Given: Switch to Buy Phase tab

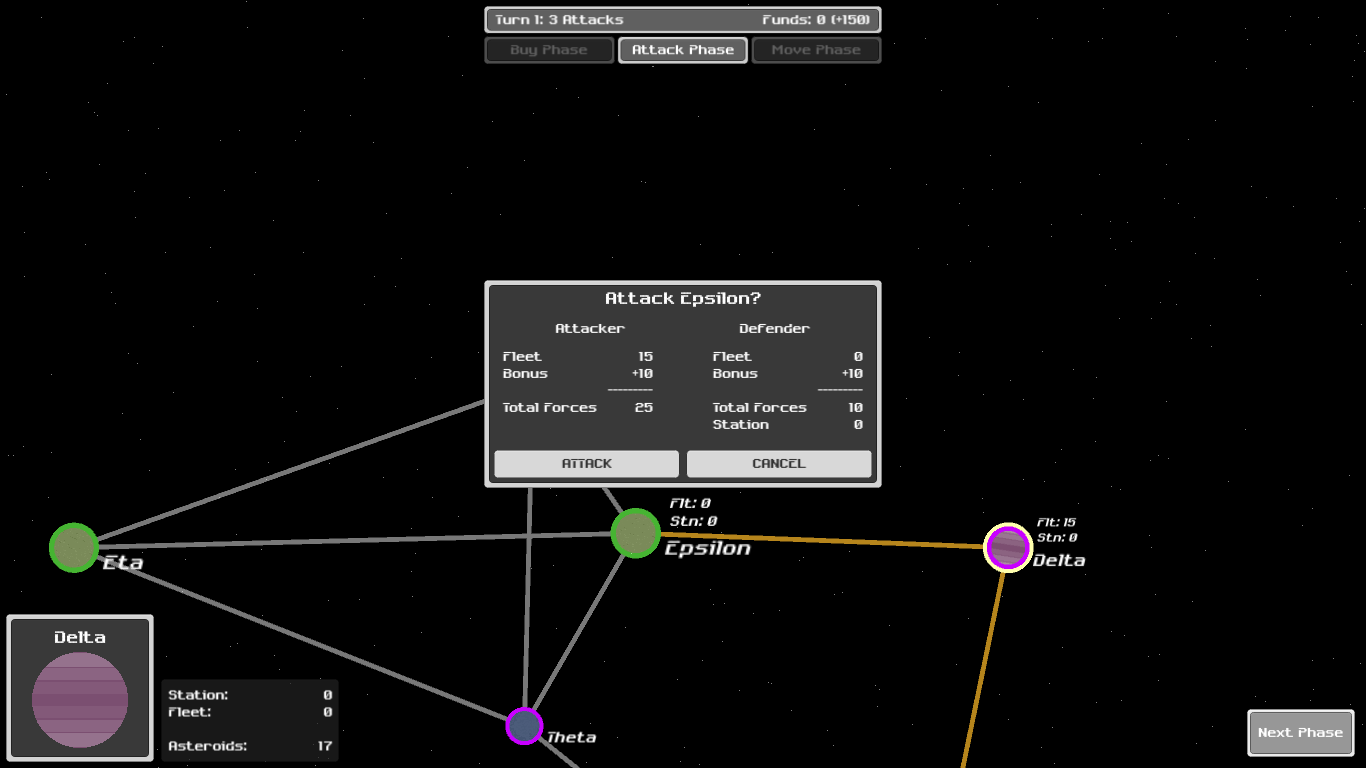Looking at the screenshot, I should 549,50.
